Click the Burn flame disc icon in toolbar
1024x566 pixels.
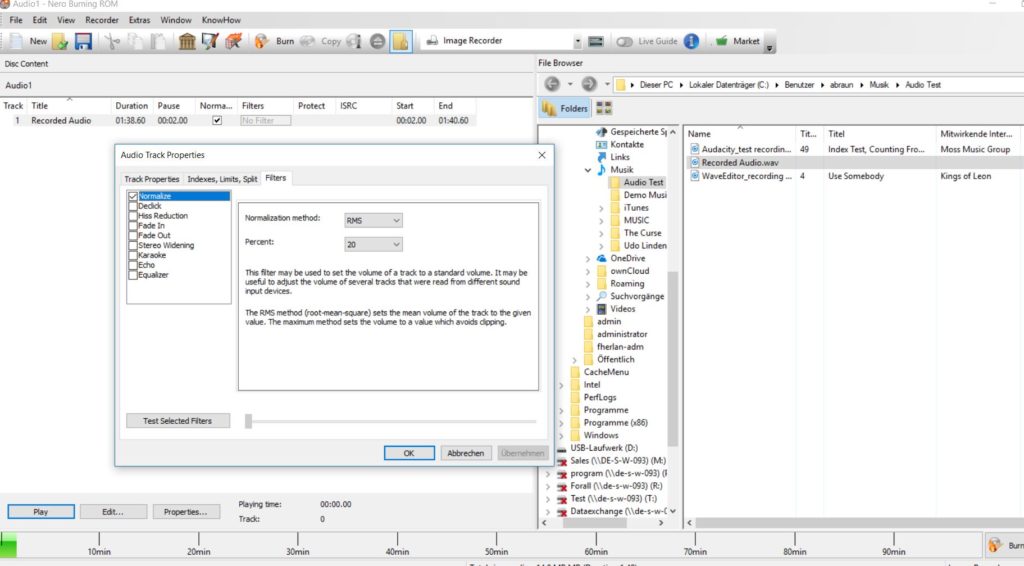(x=261, y=41)
